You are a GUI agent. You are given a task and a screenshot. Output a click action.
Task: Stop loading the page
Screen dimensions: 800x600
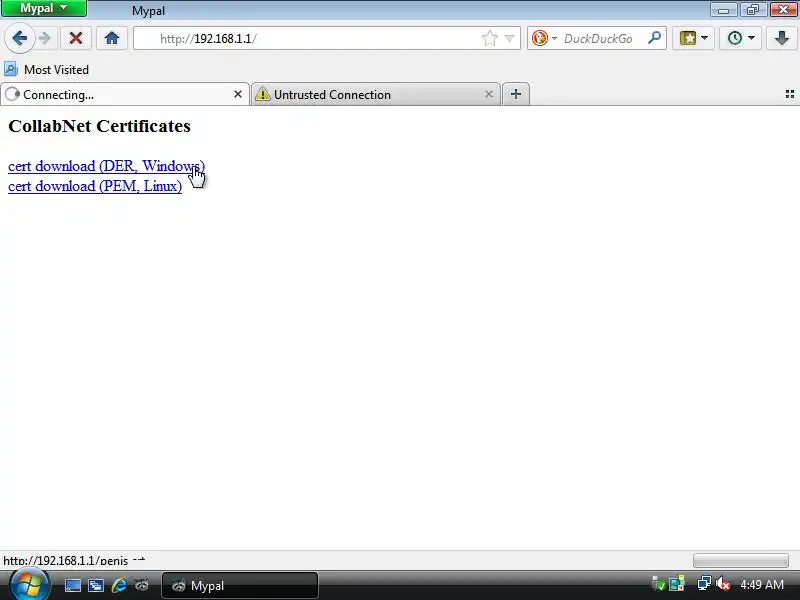click(x=76, y=38)
